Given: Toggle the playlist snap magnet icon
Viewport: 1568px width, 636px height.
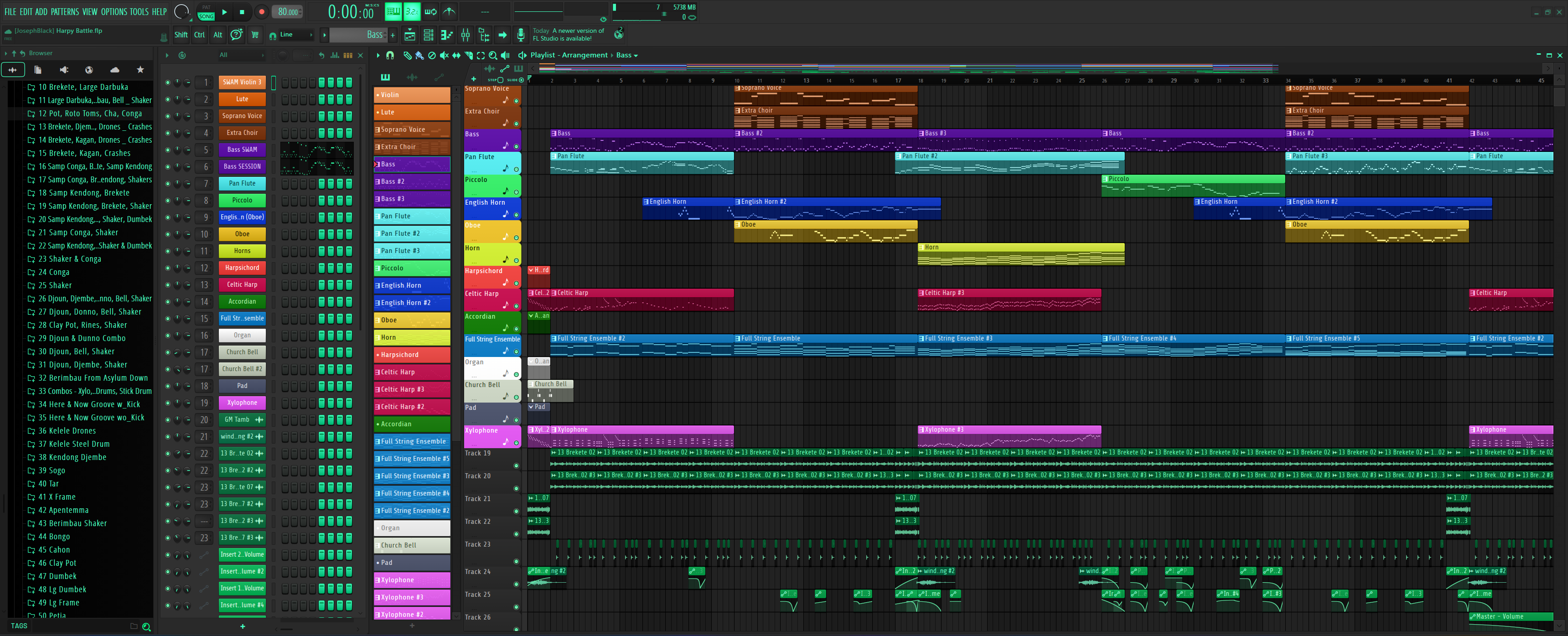Looking at the screenshot, I should pos(390,55).
